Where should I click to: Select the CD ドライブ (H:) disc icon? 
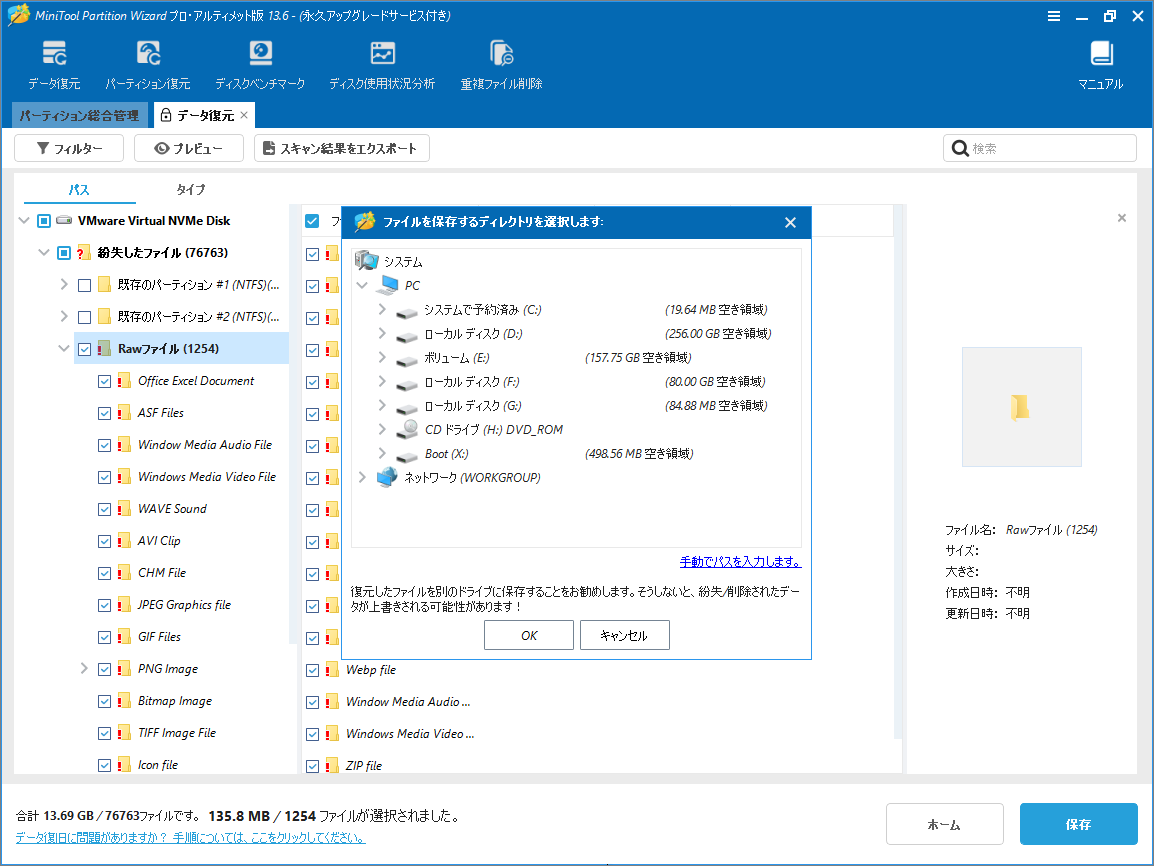point(407,430)
